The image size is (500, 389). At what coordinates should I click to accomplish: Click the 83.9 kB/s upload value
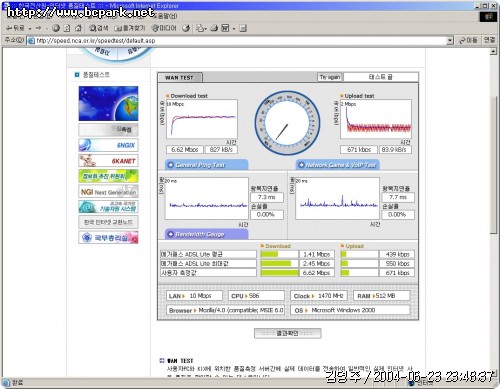[x=395, y=150]
